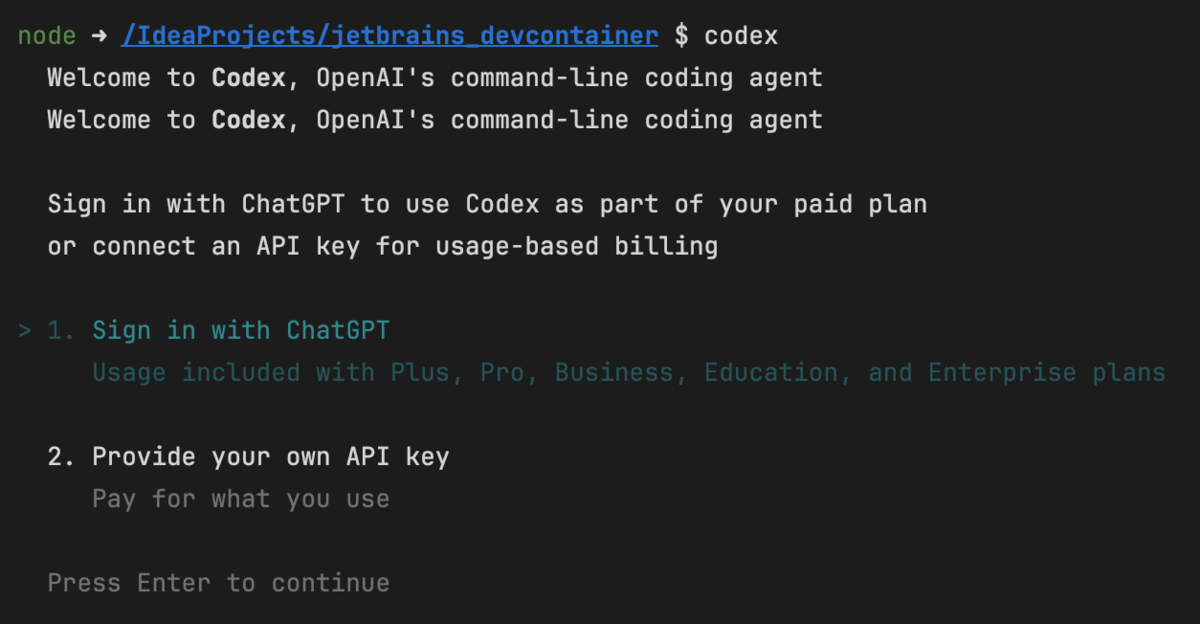Click the '>' selection arrow beside option 1
This screenshot has width=1200, height=624.
[25, 331]
